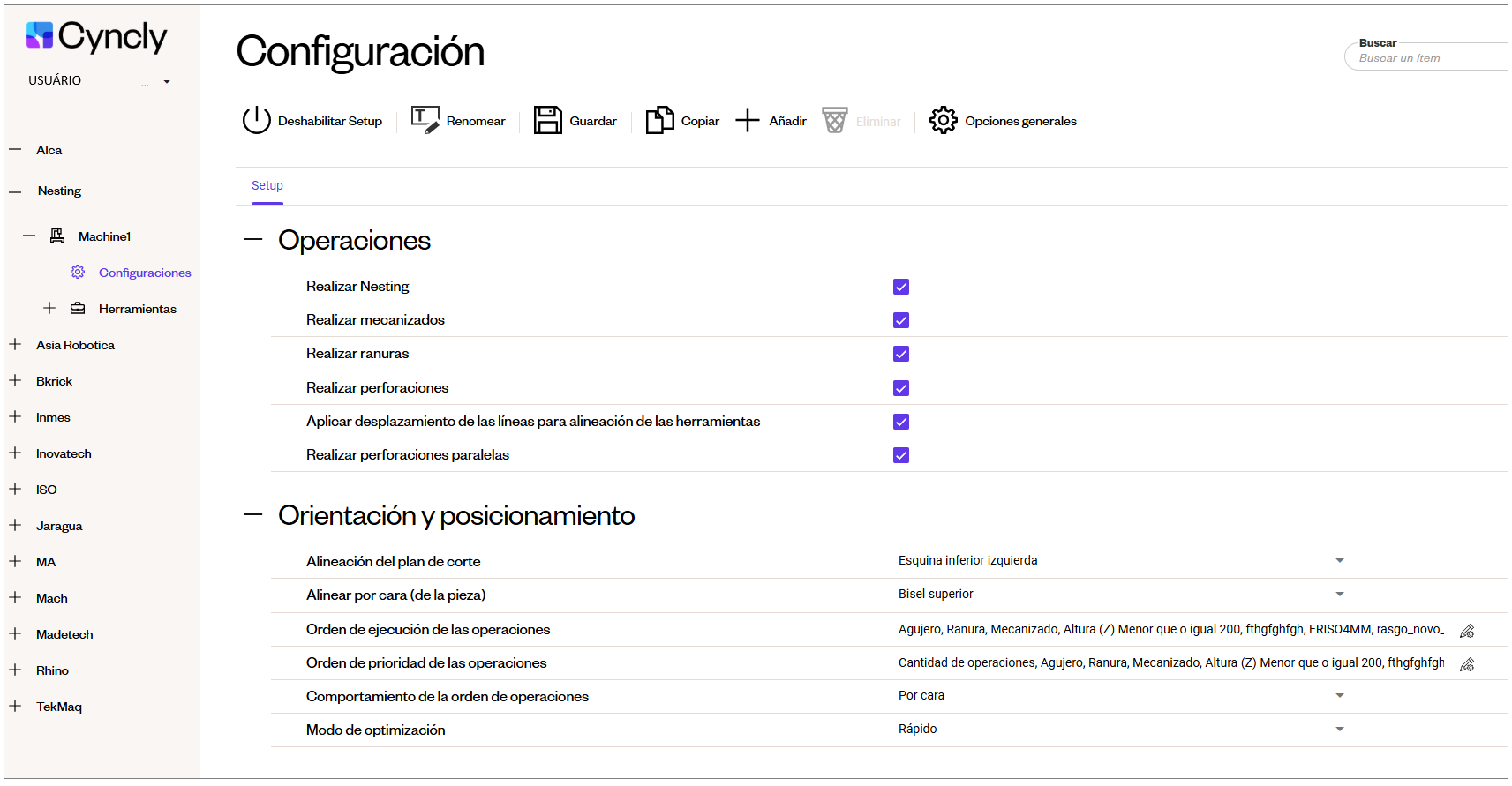1512x786 pixels.
Task: Click the Deshabilitar Setup power icon
Action: click(256, 120)
